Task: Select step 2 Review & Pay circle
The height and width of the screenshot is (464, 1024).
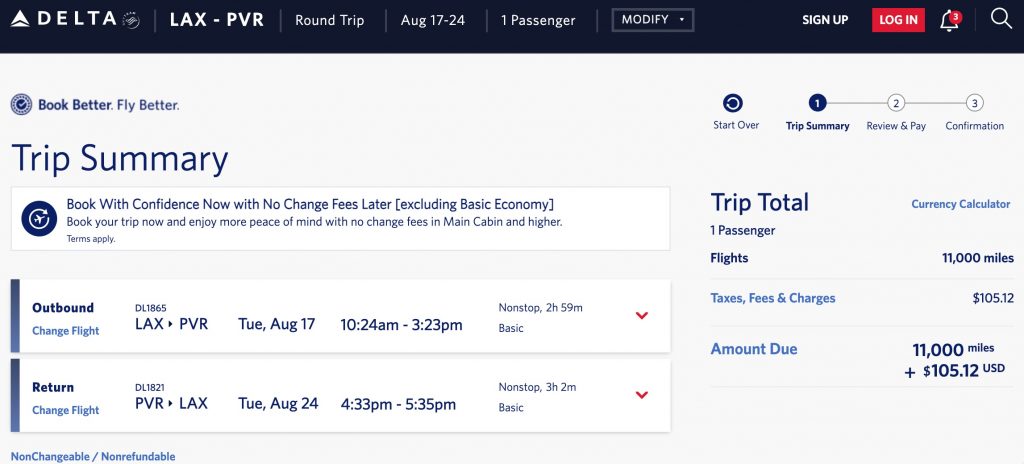Action: click(896, 103)
